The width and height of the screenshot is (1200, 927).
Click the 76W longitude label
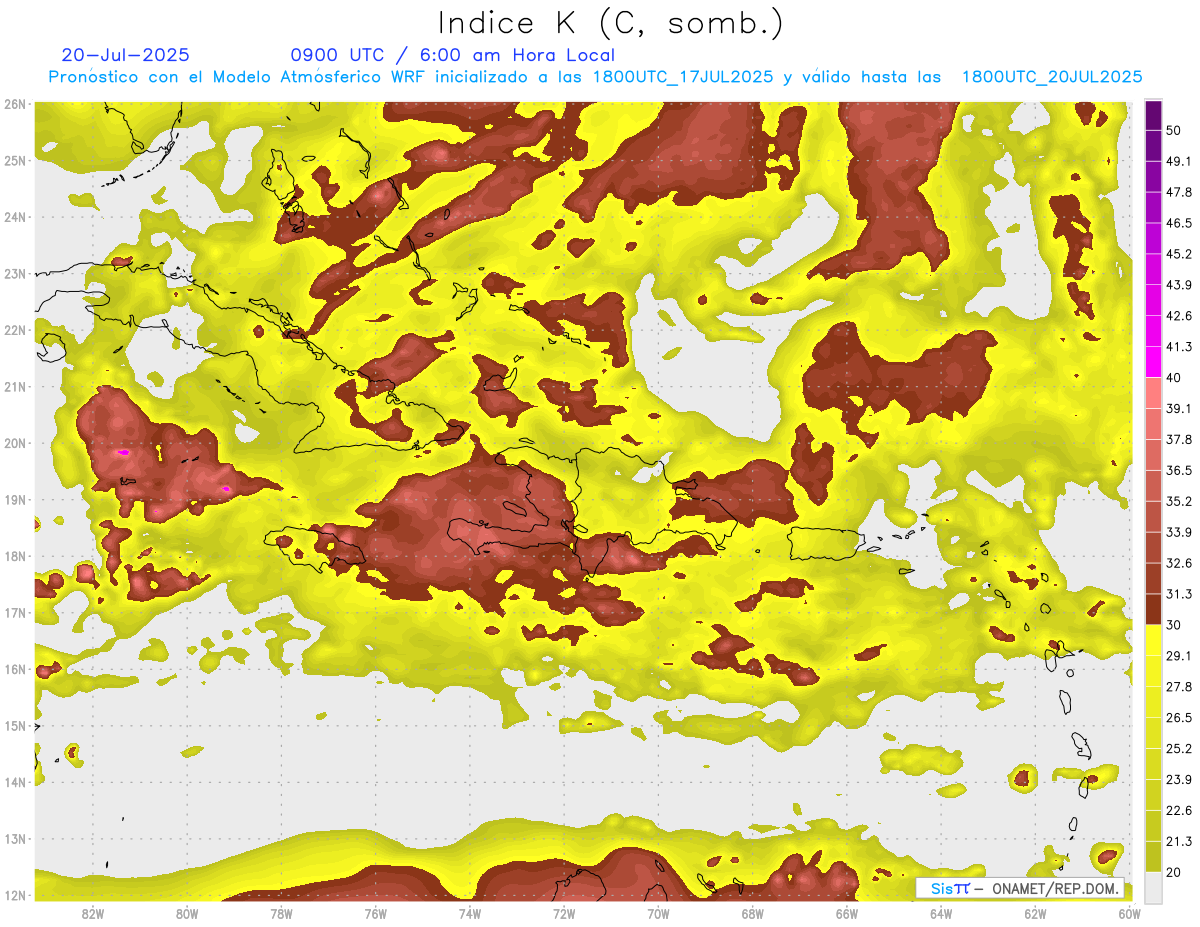coord(375,914)
